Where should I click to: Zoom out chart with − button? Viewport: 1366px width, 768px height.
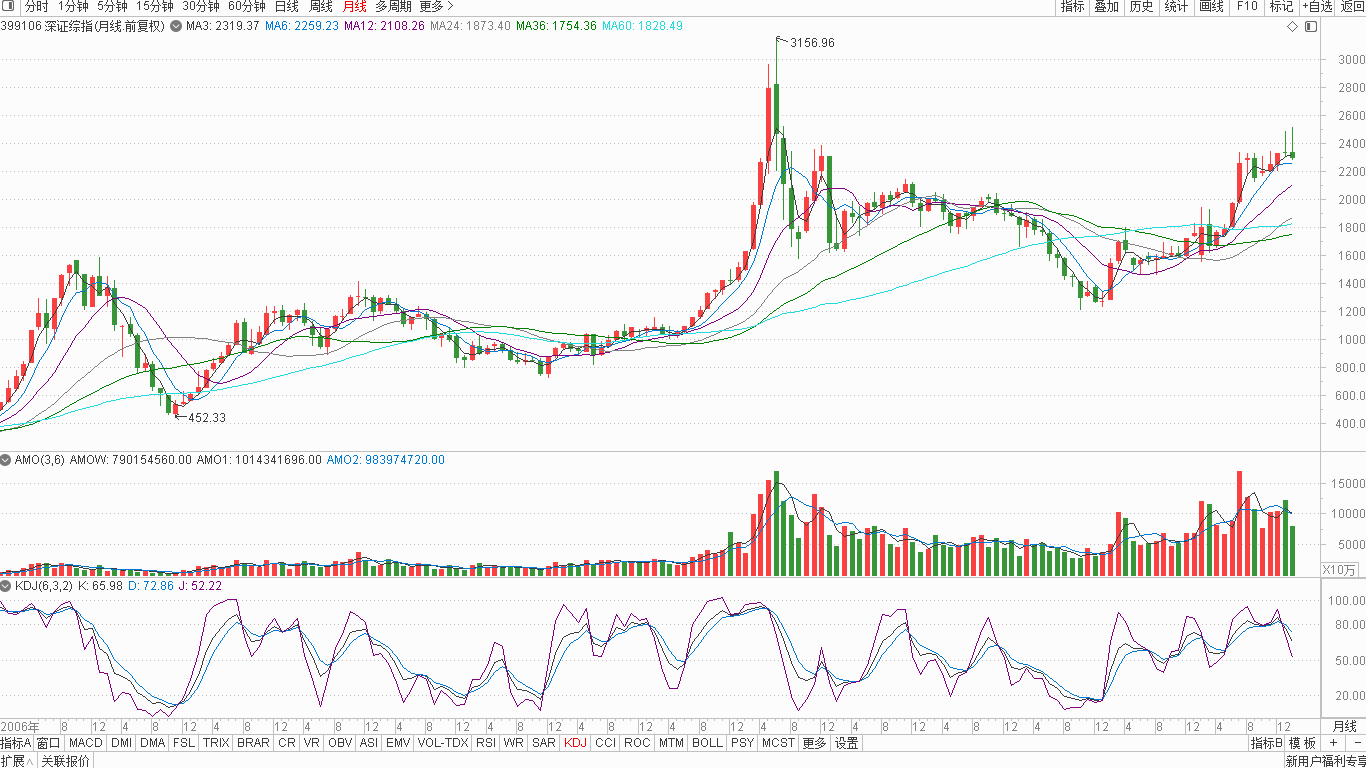click(1356, 743)
